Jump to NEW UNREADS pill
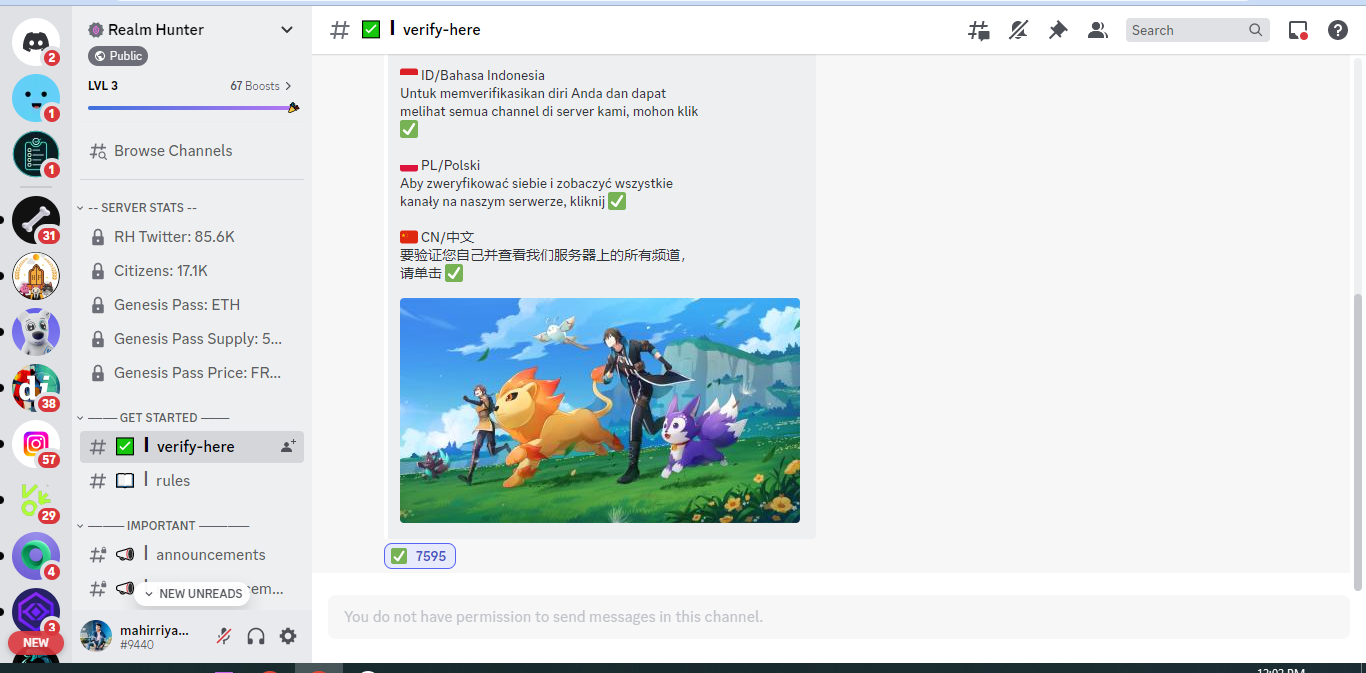Viewport: 1366px width, 673px height. pyautogui.click(x=192, y=594)
